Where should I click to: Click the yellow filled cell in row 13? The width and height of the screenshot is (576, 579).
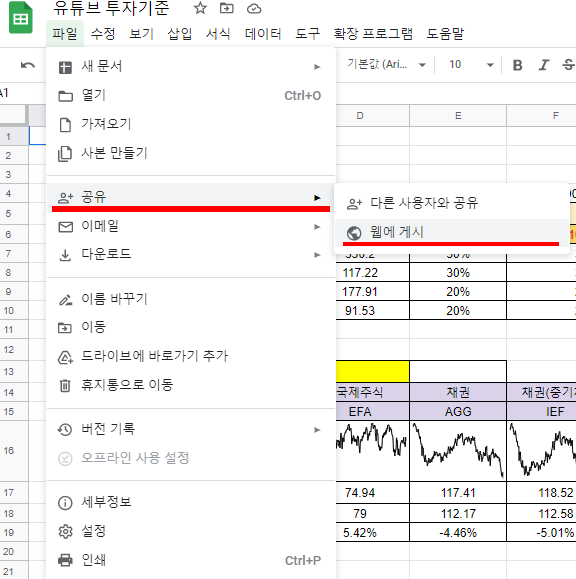[x=373, y=371]
